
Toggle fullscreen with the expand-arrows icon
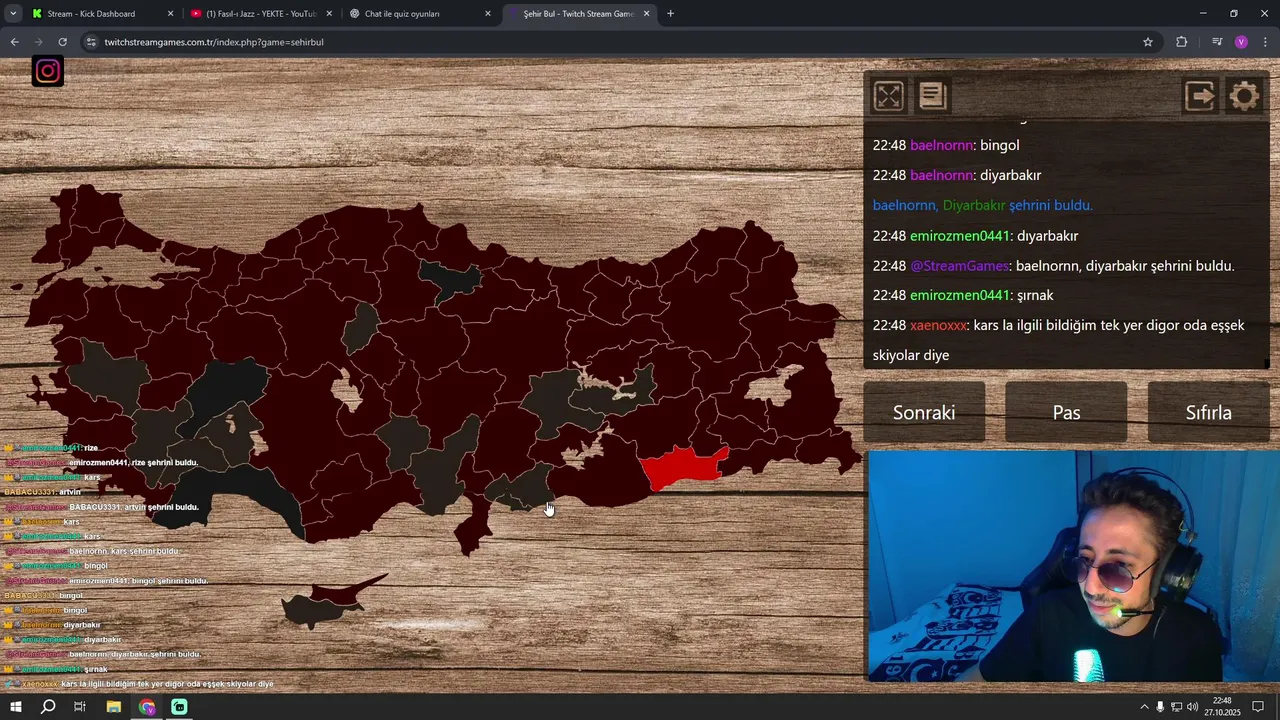click(x=888, y=96)
